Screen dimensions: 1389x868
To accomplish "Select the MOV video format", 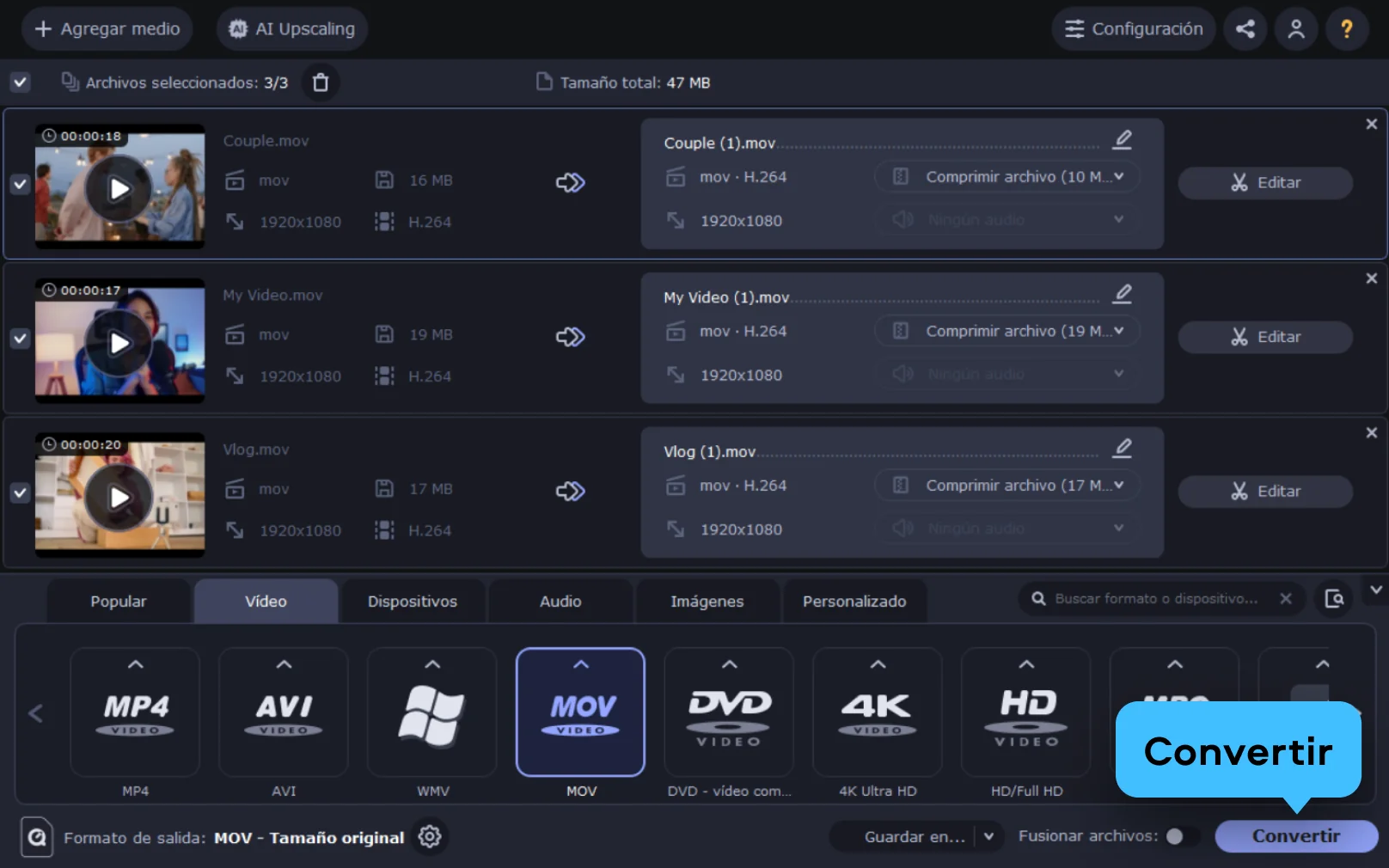I will (581, 712).
